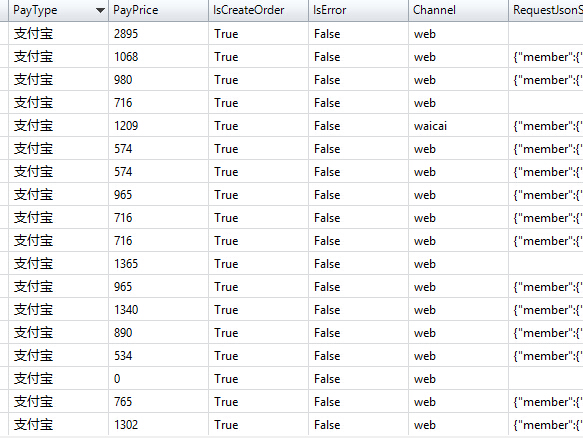583x438 pixels.
Task: Select the PayPrice cell showing 980
Action: (x=158, y=80)
